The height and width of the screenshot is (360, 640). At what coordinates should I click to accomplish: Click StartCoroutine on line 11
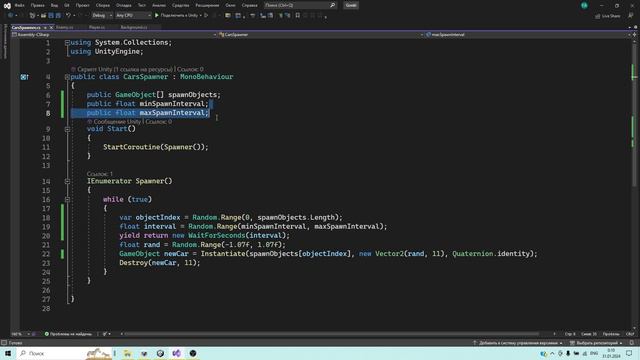pos(131,147)
